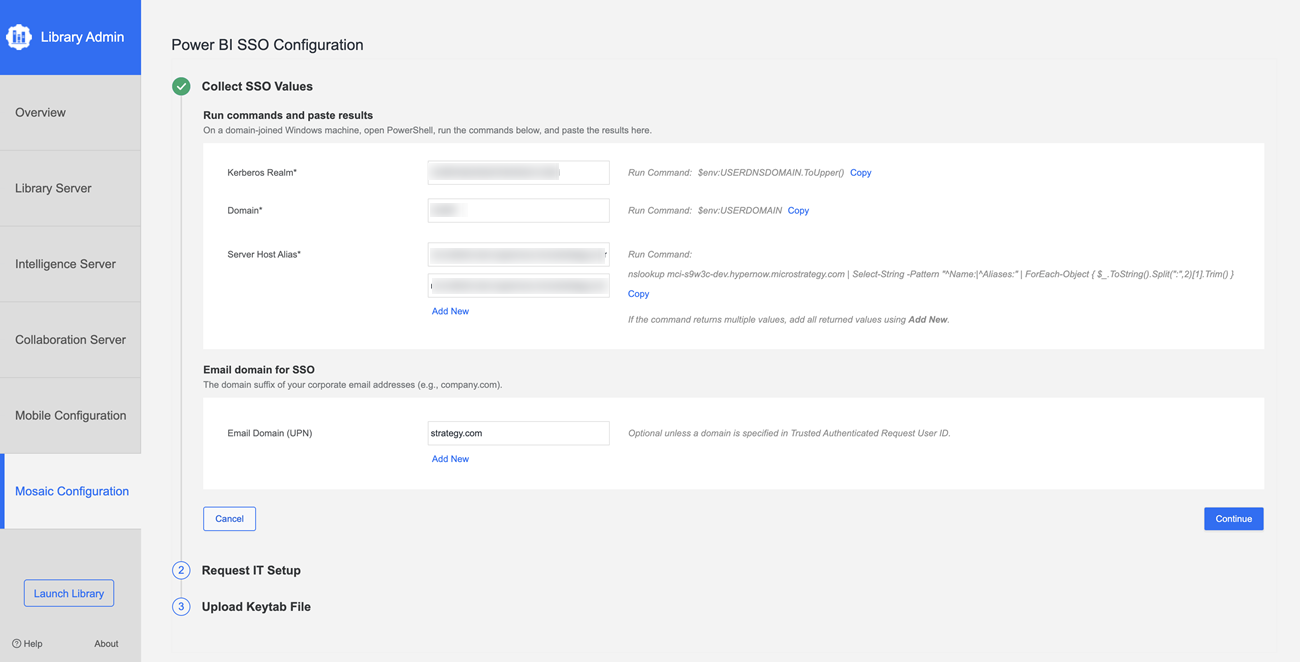Click the Cancel button
Viewport: 1300px width, 662px height.
pyautogui.click(x=229, y=519)
